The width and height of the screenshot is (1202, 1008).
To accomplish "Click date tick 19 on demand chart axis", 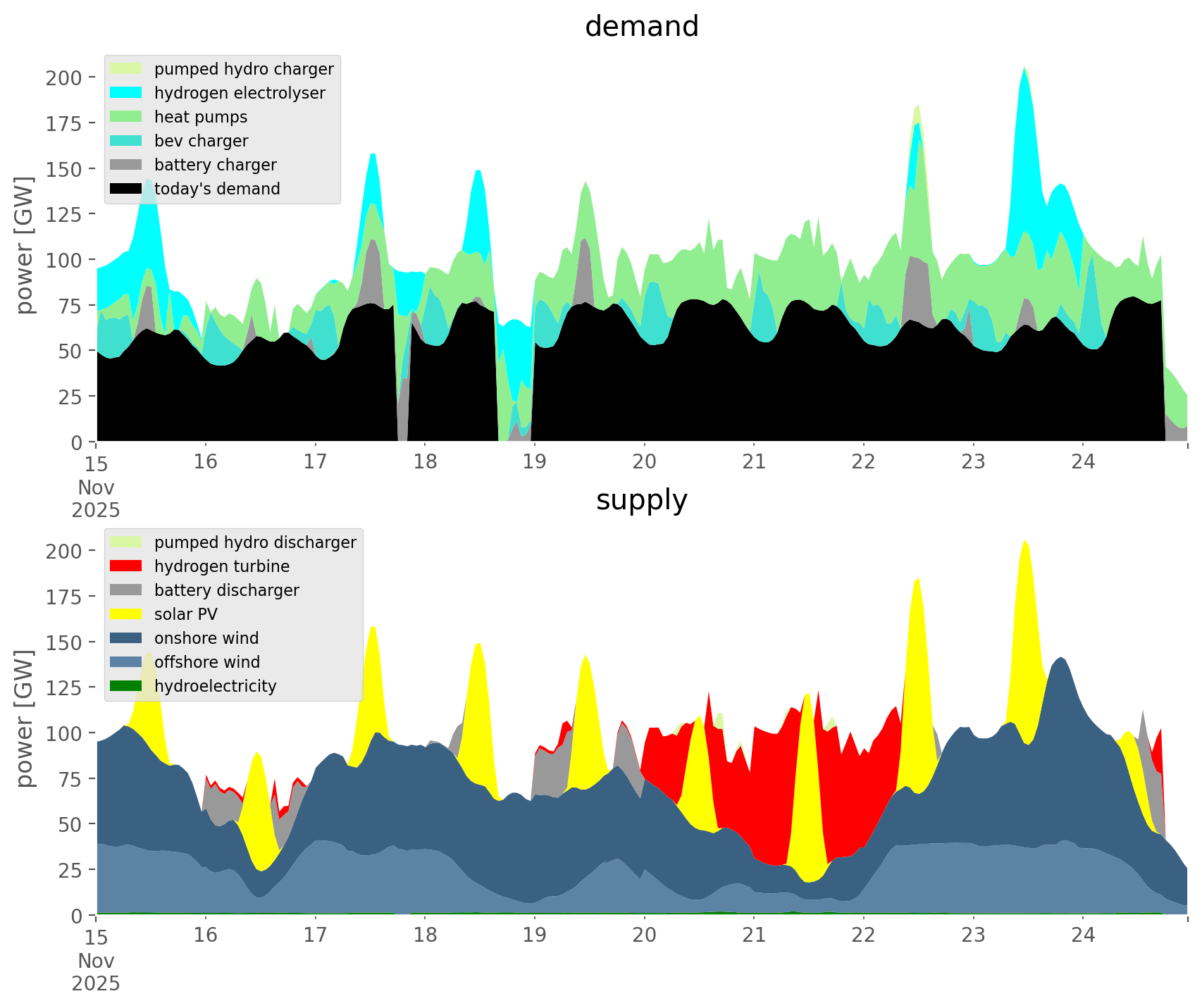I will 534,462.
